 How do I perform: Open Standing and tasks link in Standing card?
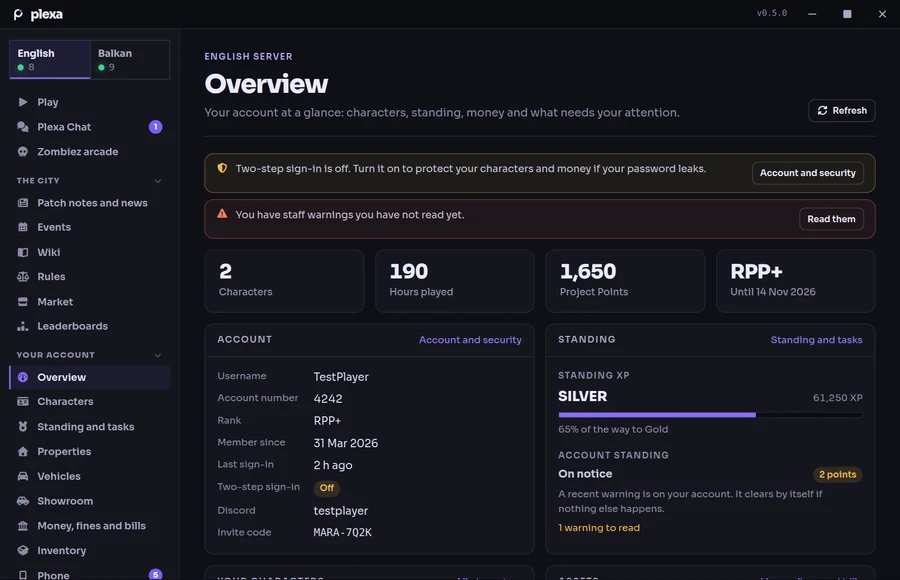[x=816, y=340]
